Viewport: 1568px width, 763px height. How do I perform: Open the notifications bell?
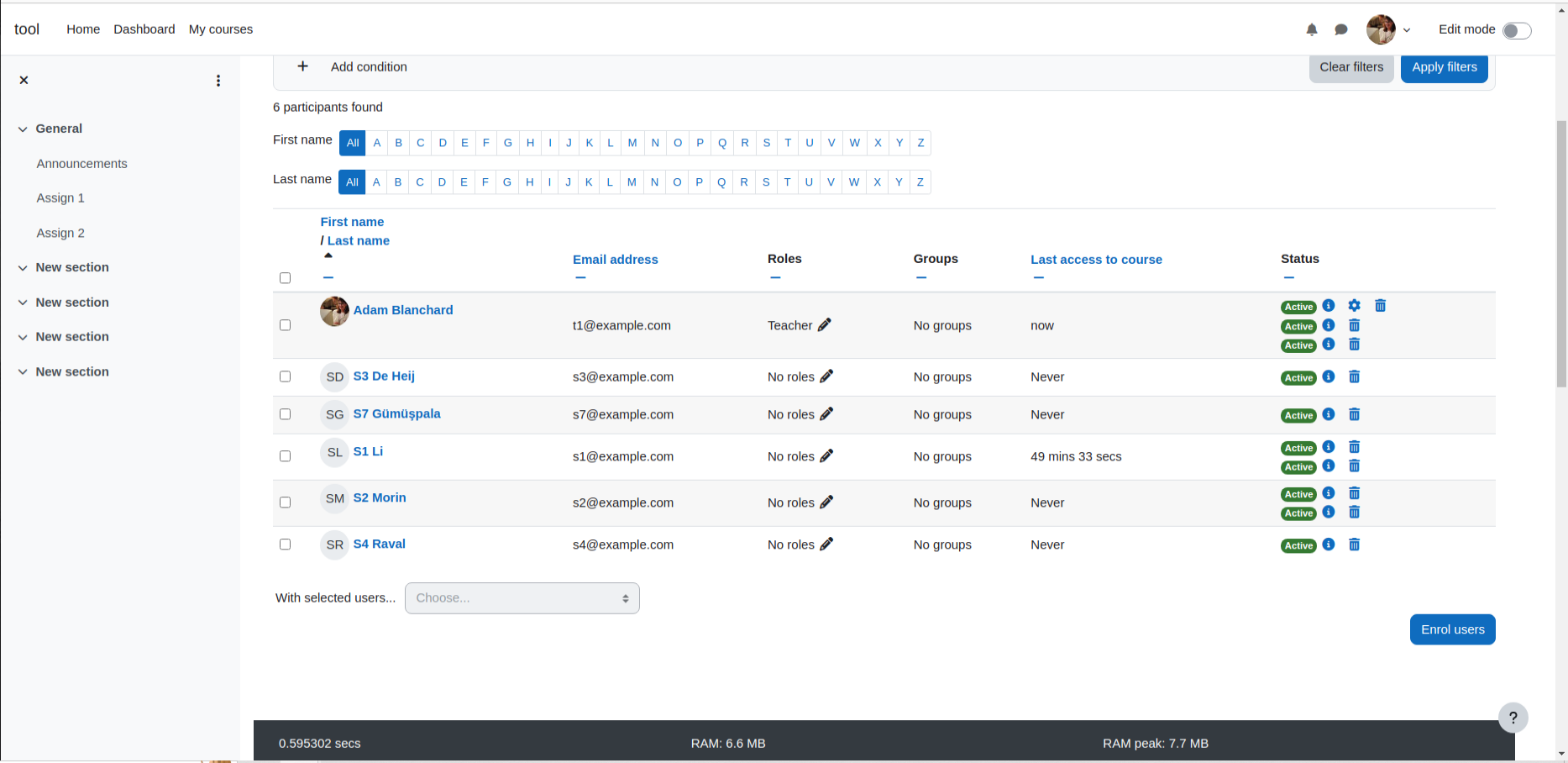(1312, 29)
